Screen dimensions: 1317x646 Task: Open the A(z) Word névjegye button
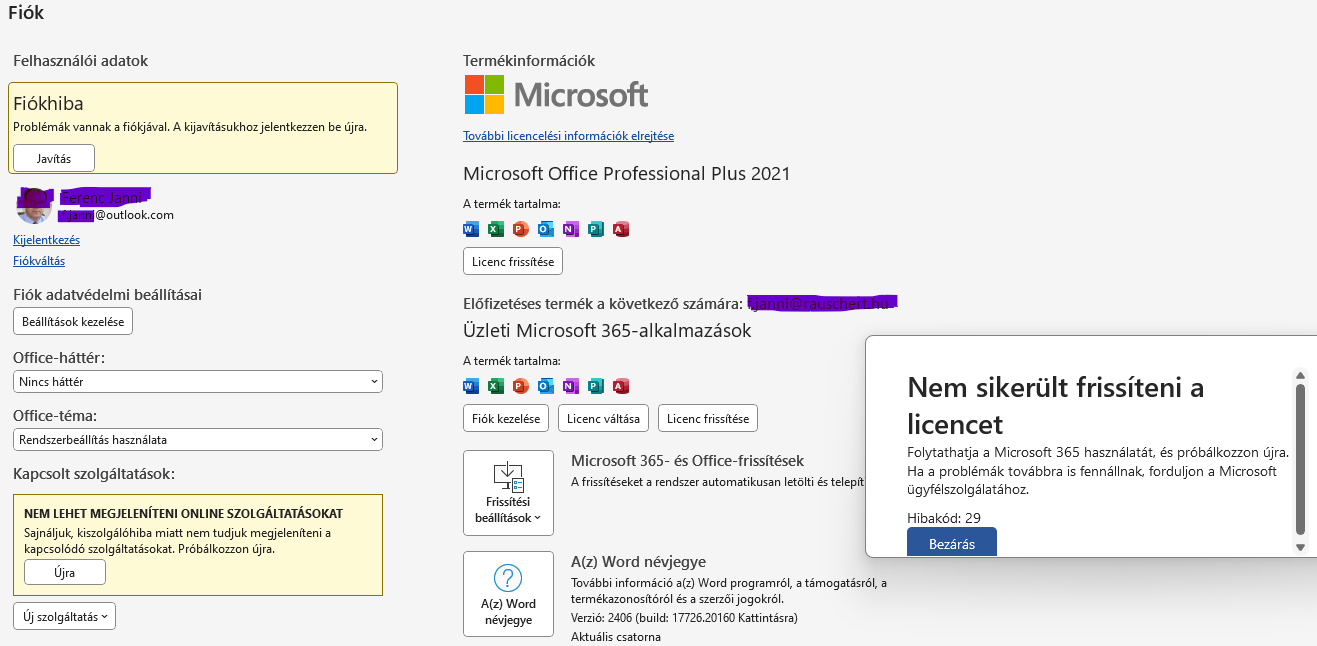(x=508, y=594)
